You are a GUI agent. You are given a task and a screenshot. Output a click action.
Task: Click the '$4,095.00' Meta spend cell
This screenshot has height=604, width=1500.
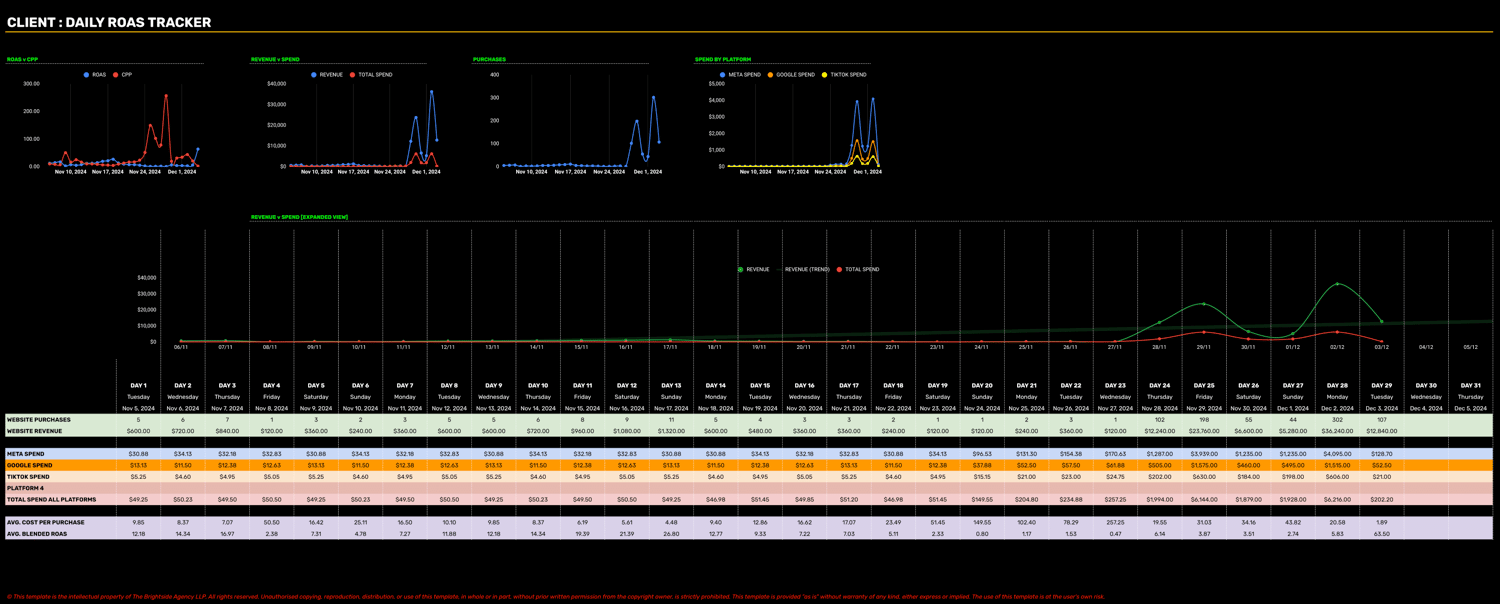tap(1337, 454)
